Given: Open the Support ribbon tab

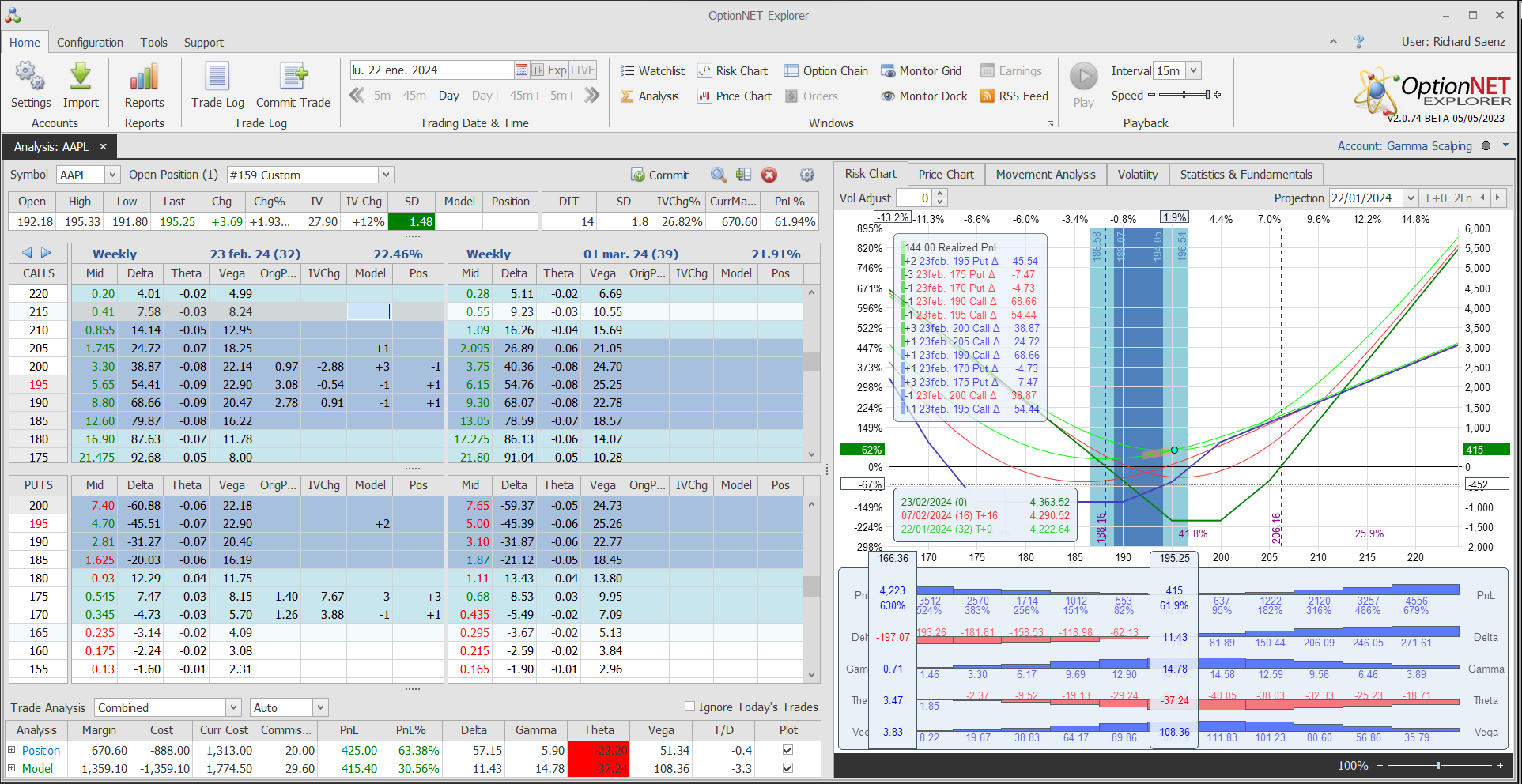Looking at the screenshot, I should pyautogui.click(x=204, y=42).
